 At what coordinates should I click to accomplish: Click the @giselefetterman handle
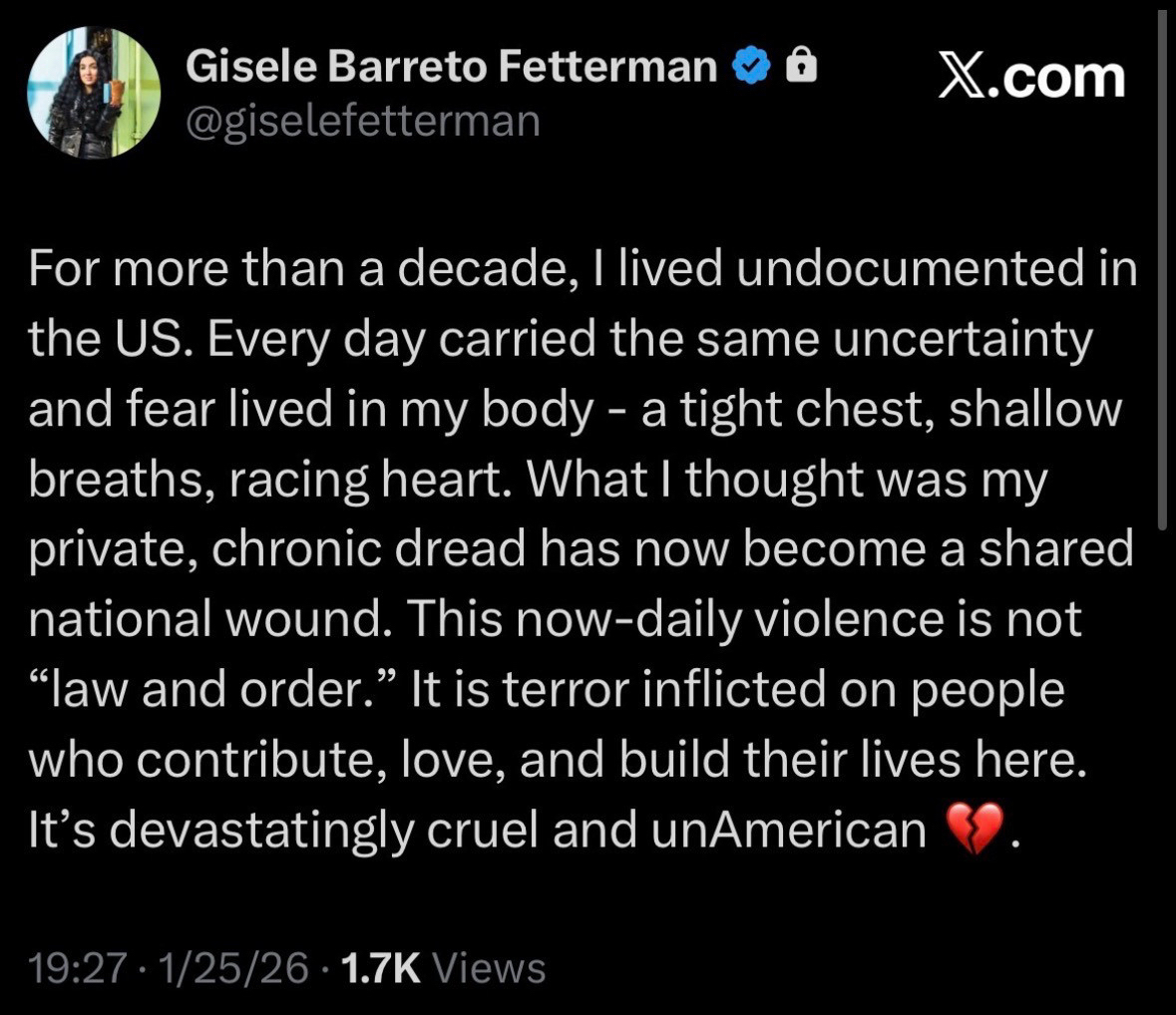363,121
